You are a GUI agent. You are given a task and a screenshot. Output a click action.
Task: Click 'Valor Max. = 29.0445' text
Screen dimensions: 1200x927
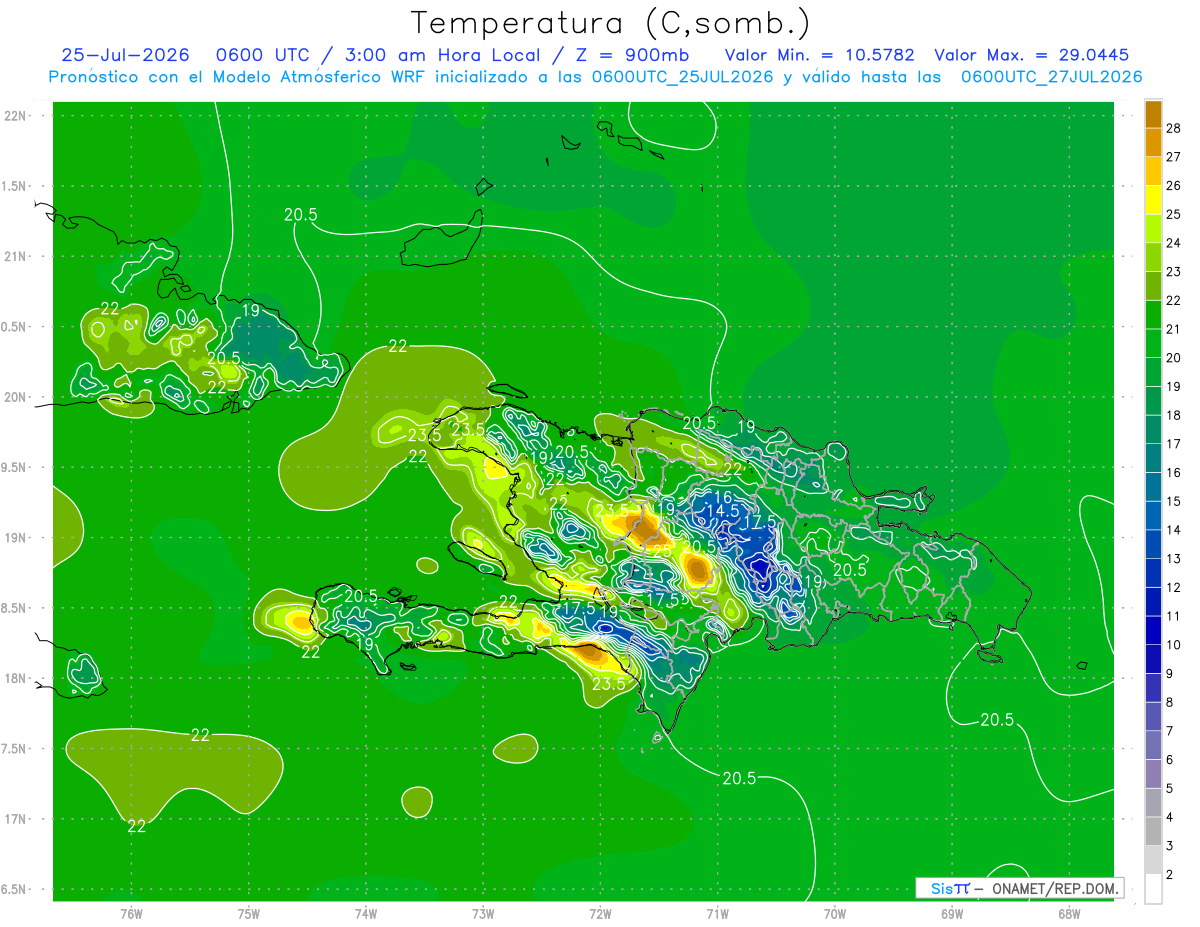point(1031,56)
